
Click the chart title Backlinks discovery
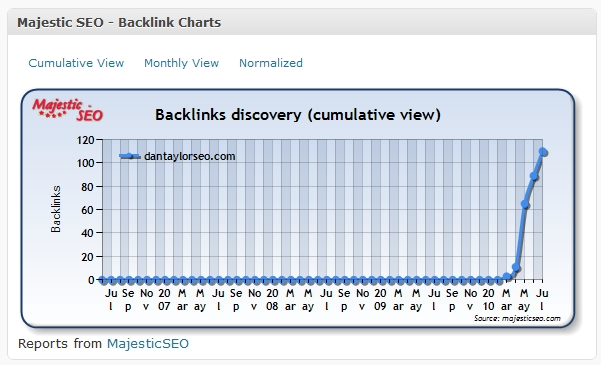(x=298, y=115)
